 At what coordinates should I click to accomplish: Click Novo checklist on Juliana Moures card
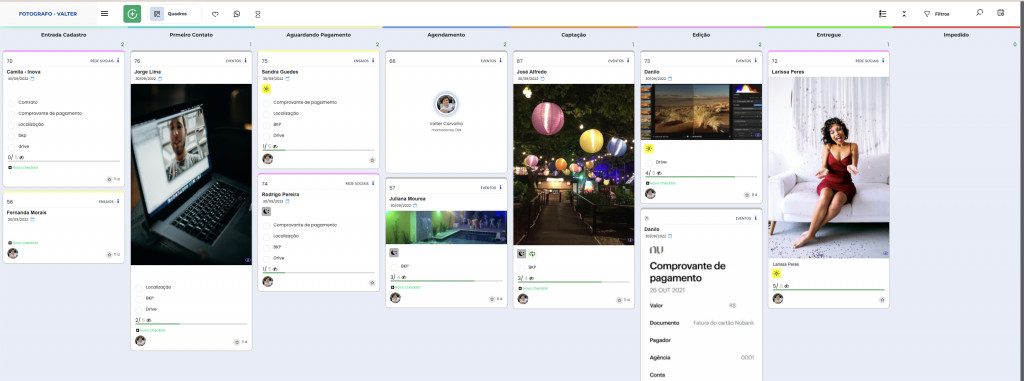406,288
